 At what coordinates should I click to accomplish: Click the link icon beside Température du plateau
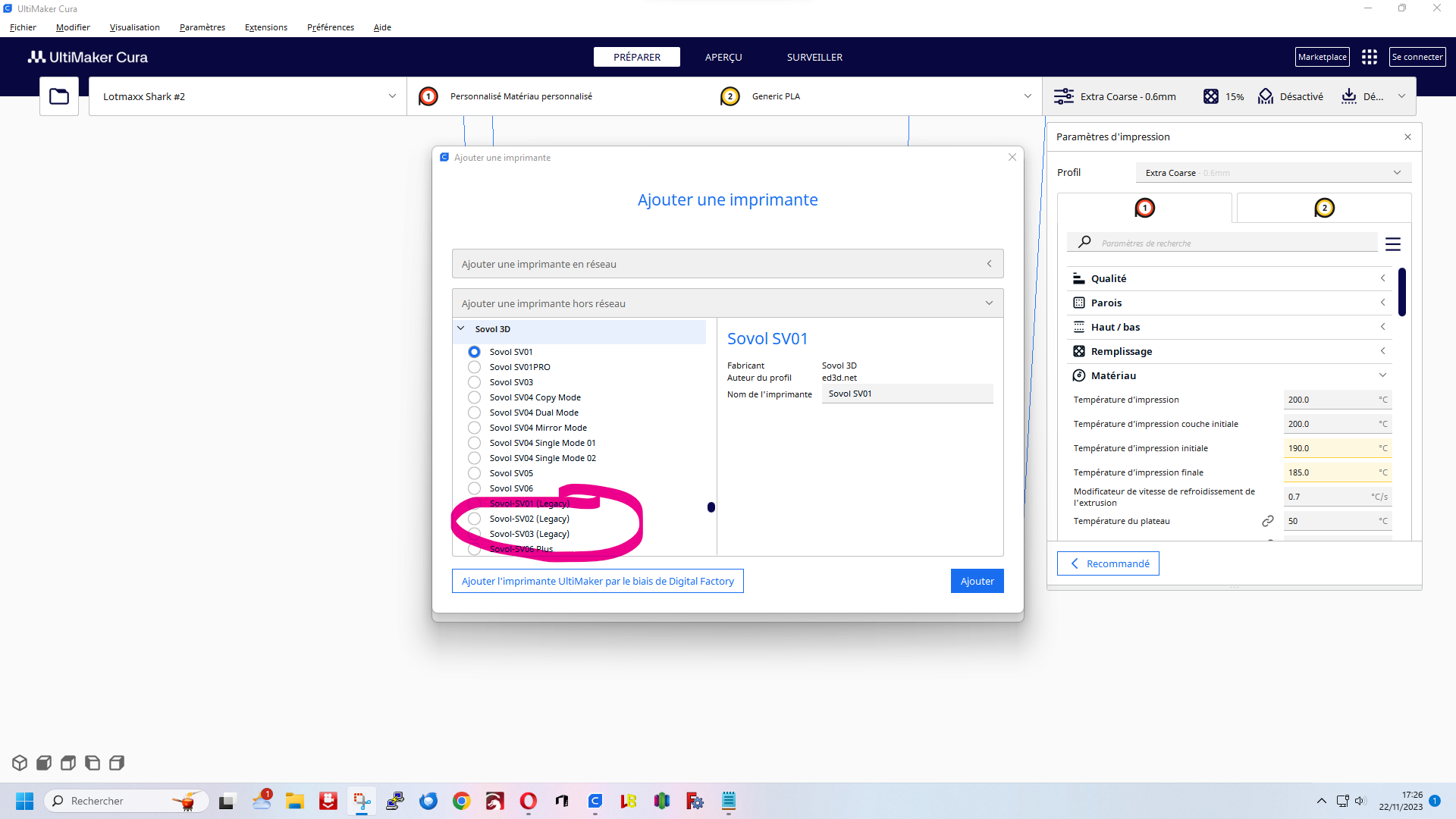1267,521
